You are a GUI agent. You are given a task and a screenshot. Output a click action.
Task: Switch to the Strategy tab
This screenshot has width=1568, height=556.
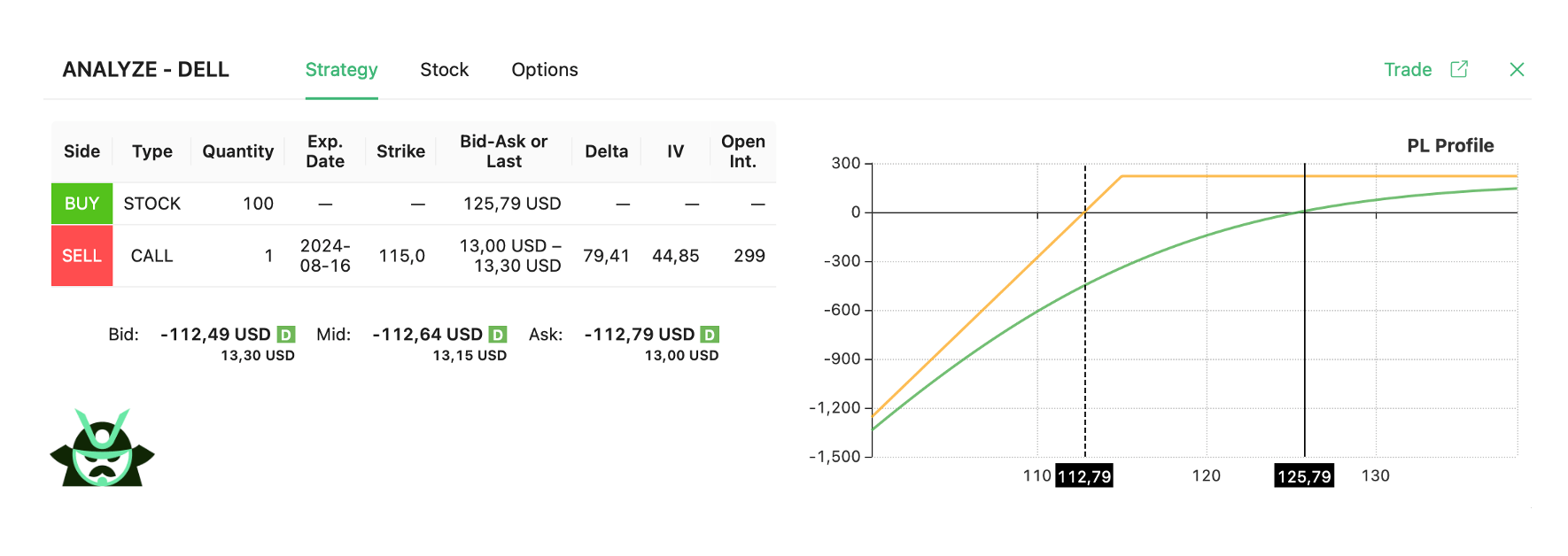341,70
